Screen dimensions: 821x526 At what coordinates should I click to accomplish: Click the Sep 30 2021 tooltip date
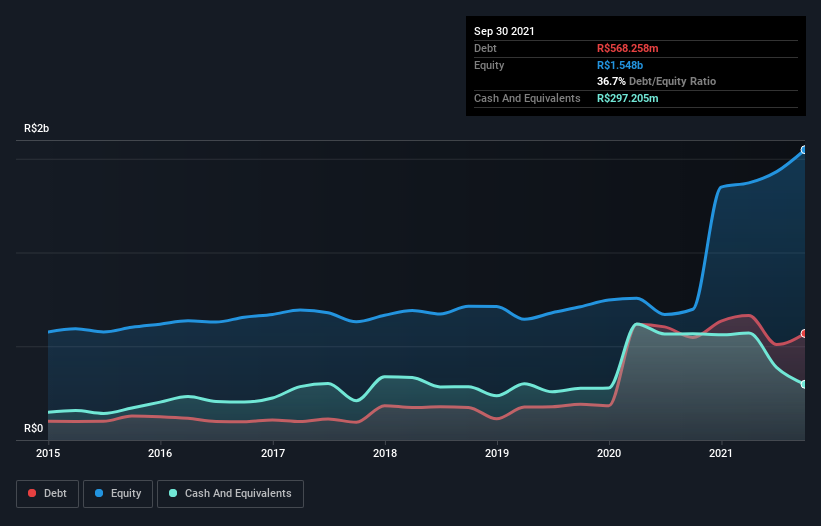pyautogui.click(x=504, y=31)
